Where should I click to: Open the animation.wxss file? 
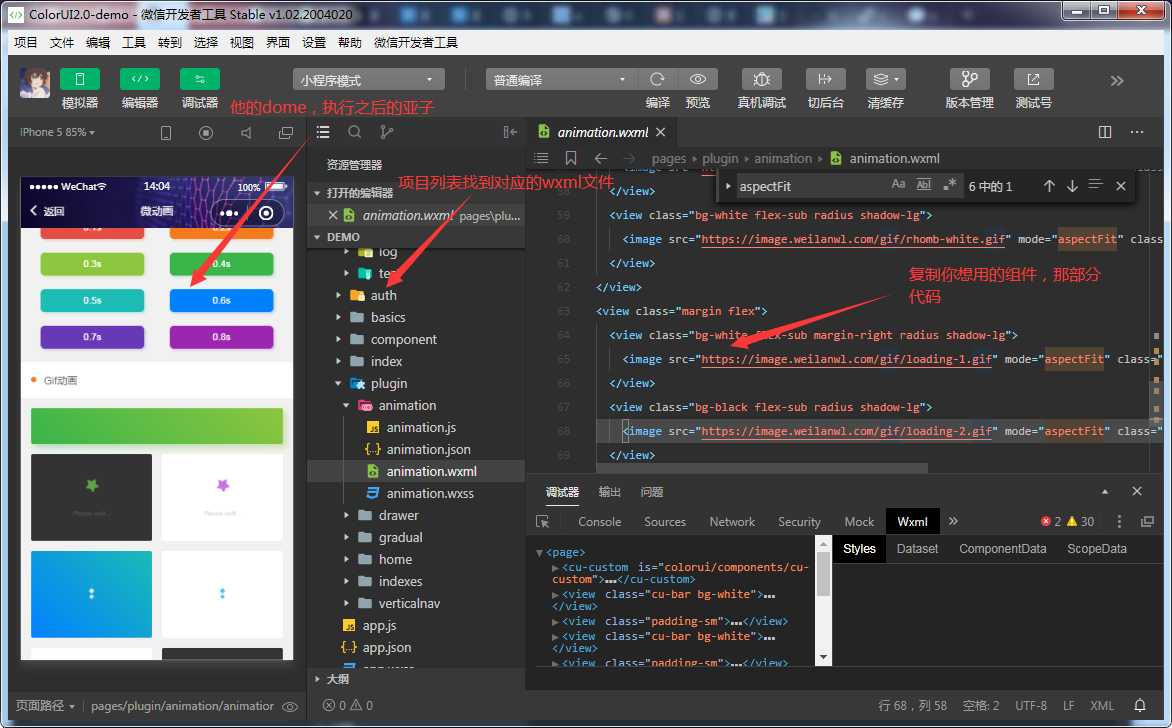(x=430, y=493)
